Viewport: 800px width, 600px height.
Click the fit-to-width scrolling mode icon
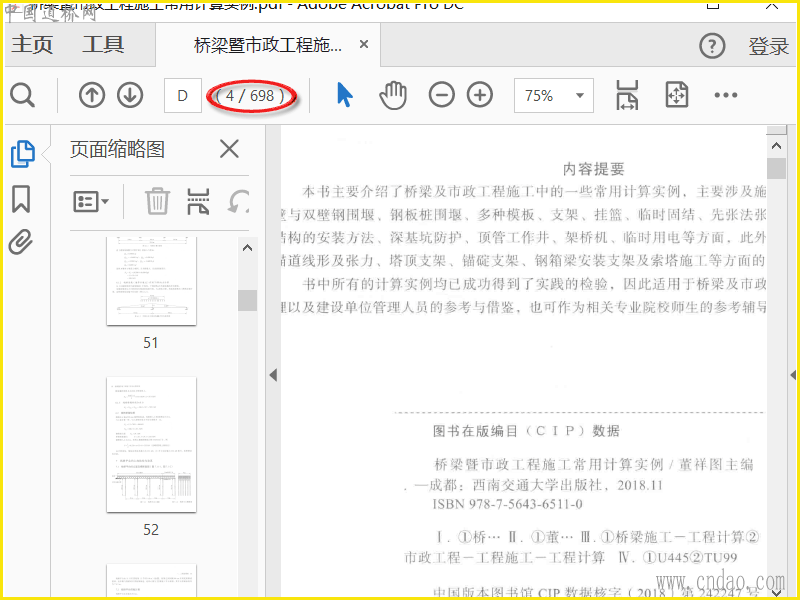pyautogui.click(x=627, y=95)
